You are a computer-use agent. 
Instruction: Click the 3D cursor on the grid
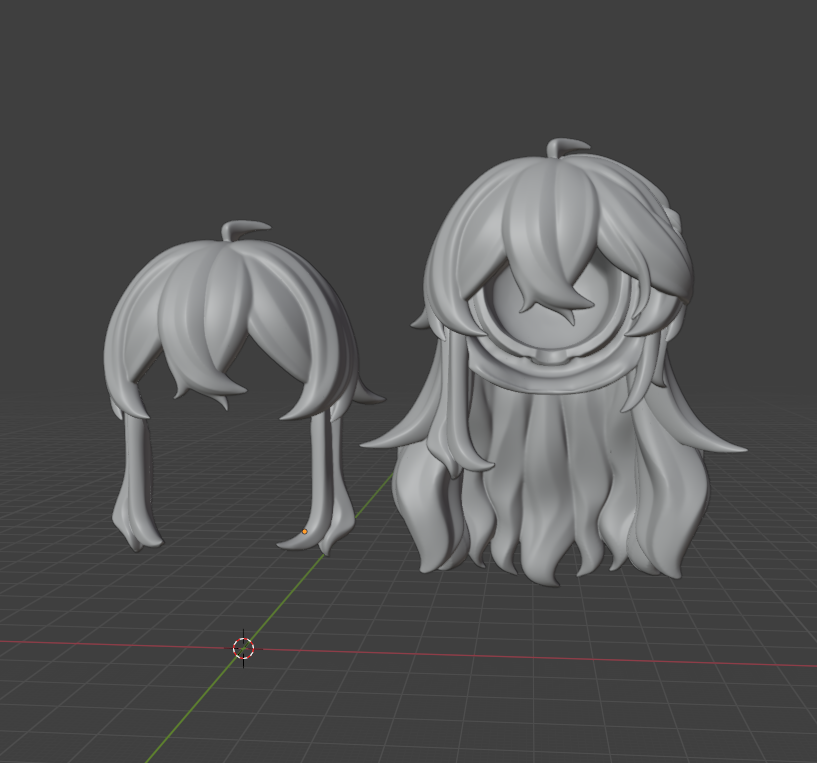[244, 648]
